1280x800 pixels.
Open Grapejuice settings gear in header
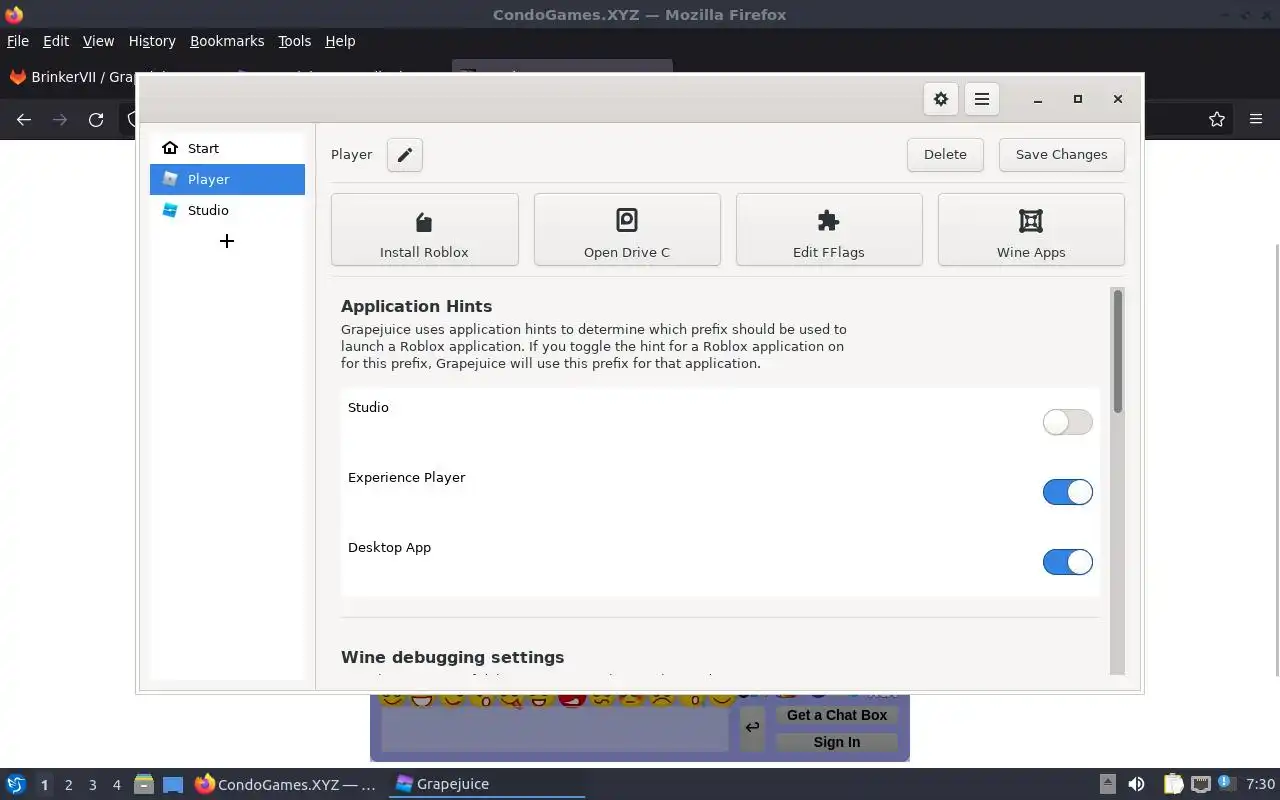coord(940,99)
